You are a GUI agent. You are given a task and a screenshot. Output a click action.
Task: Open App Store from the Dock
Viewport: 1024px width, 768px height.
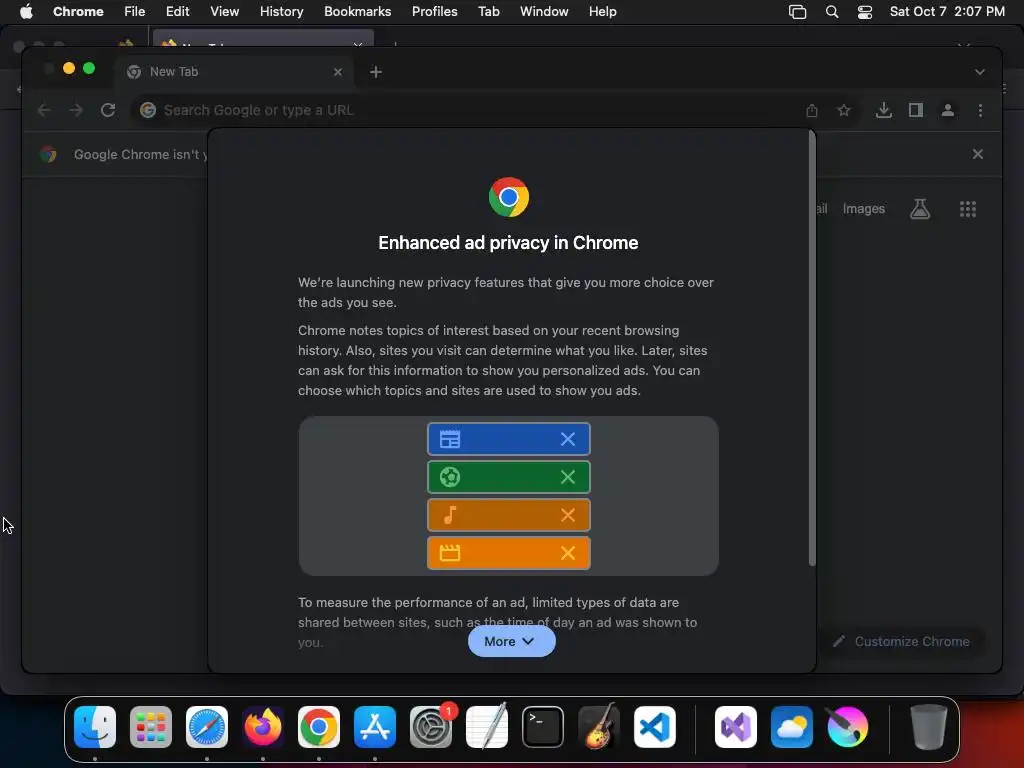tap(375, 726)
